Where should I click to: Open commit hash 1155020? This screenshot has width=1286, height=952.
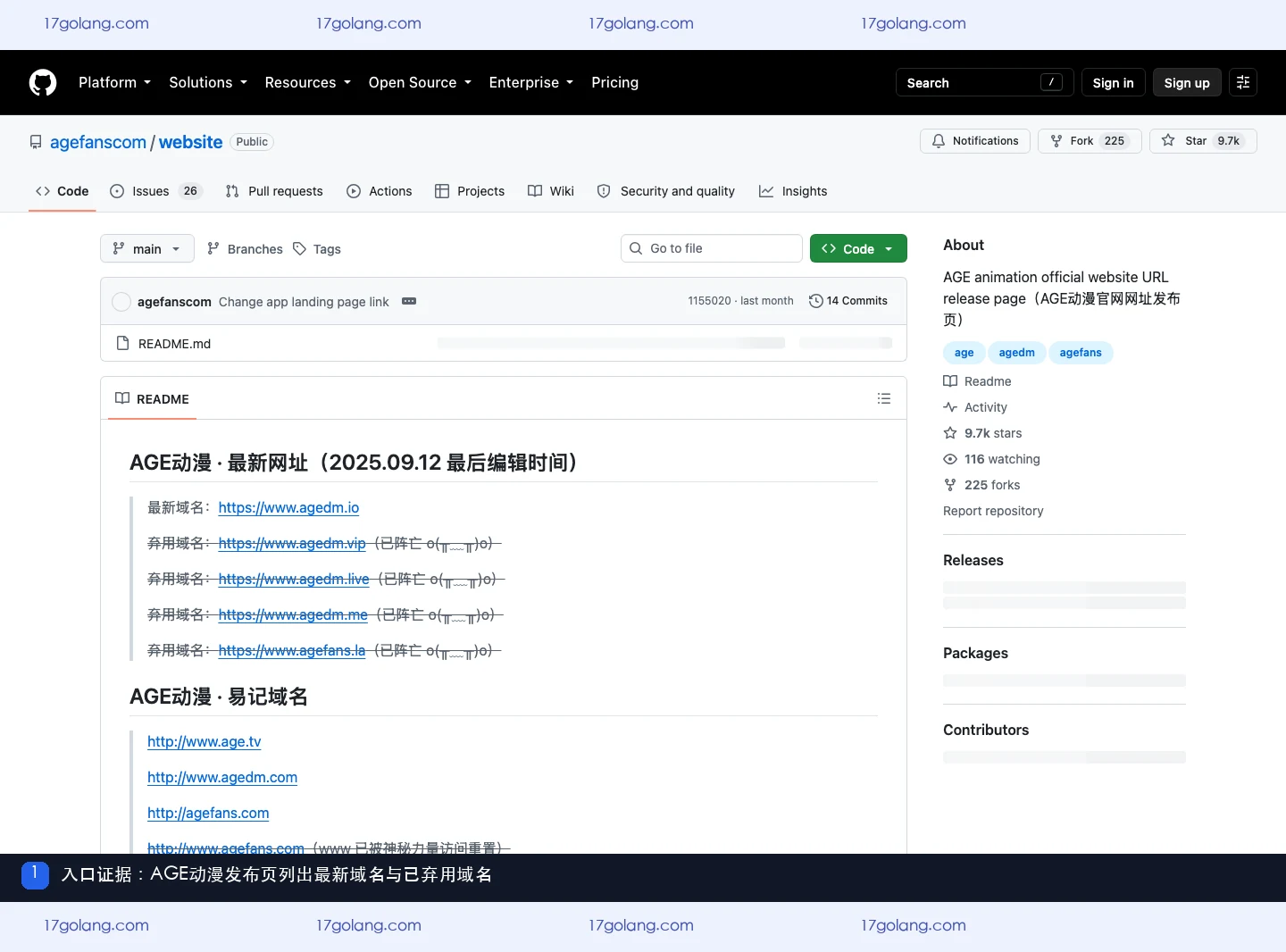point(709,301)
